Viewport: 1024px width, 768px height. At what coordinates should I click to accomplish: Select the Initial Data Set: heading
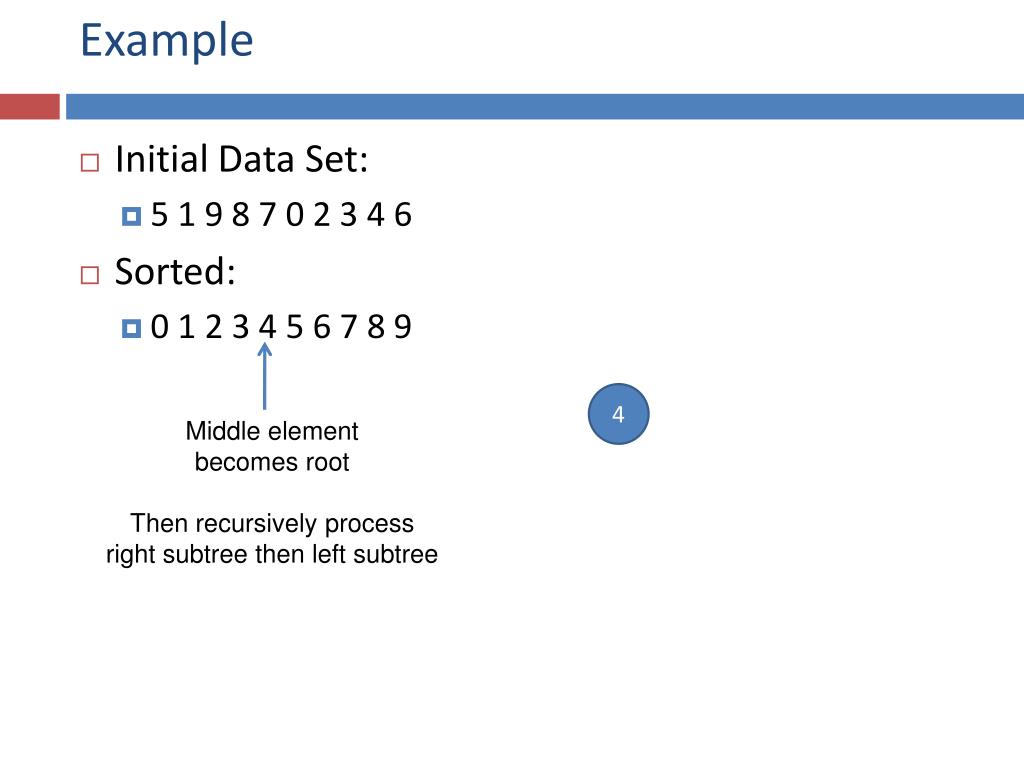pyautogui.click(x=242, y=159)
